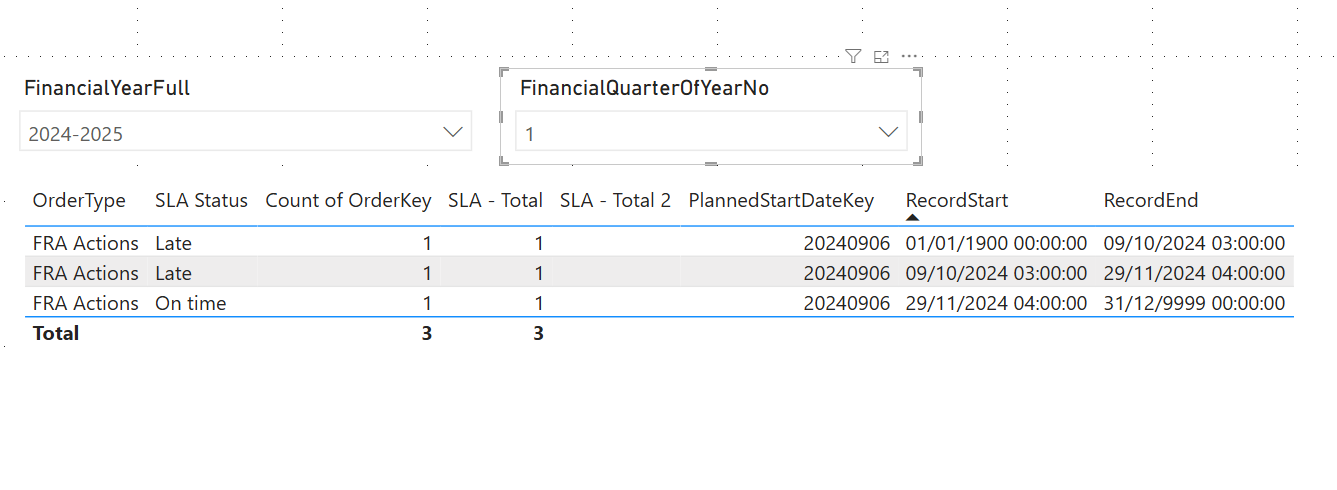
Task: Select the Total row label
Action: pyautogui.click(x=56, y=333)
